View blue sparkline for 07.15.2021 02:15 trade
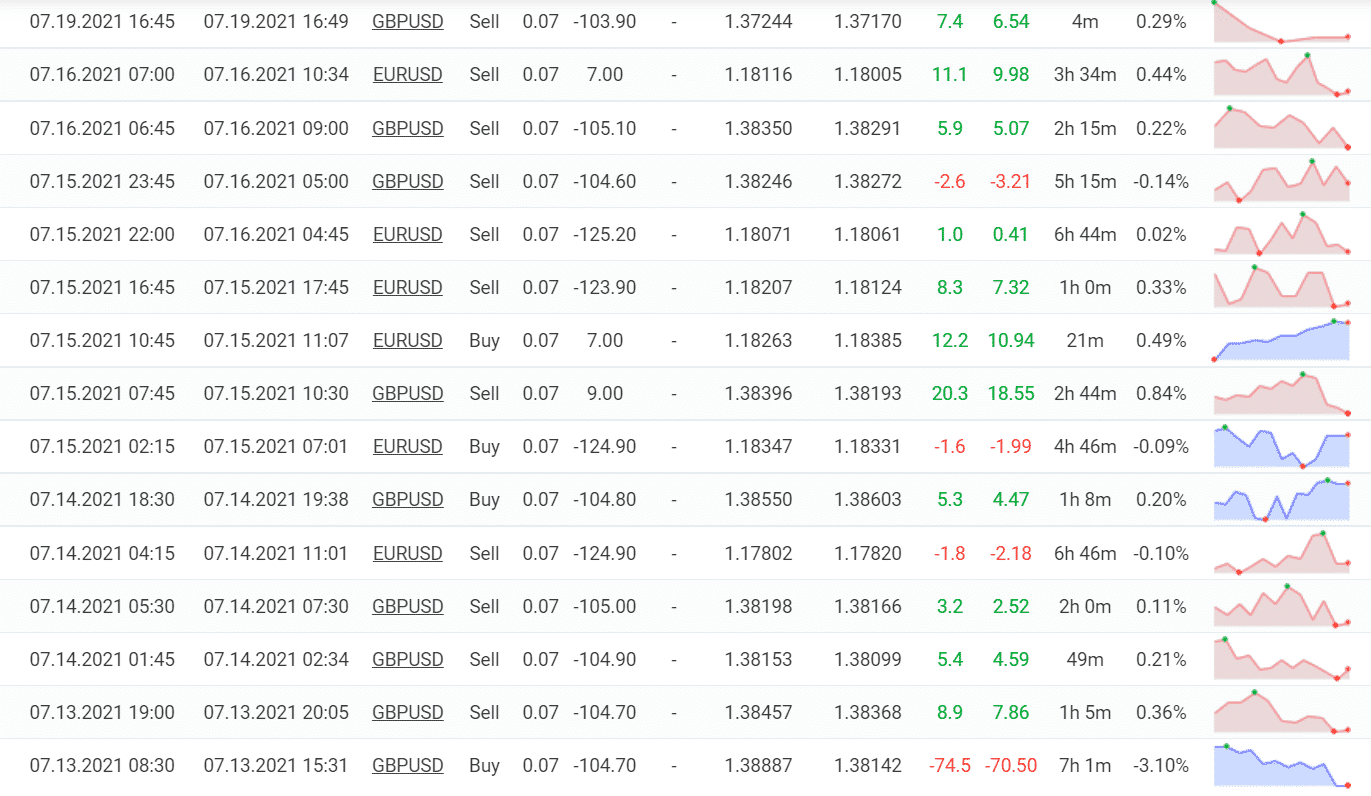Viewport: 1371px width, 796px height. pyautogui.click(x=1282, y=446)
